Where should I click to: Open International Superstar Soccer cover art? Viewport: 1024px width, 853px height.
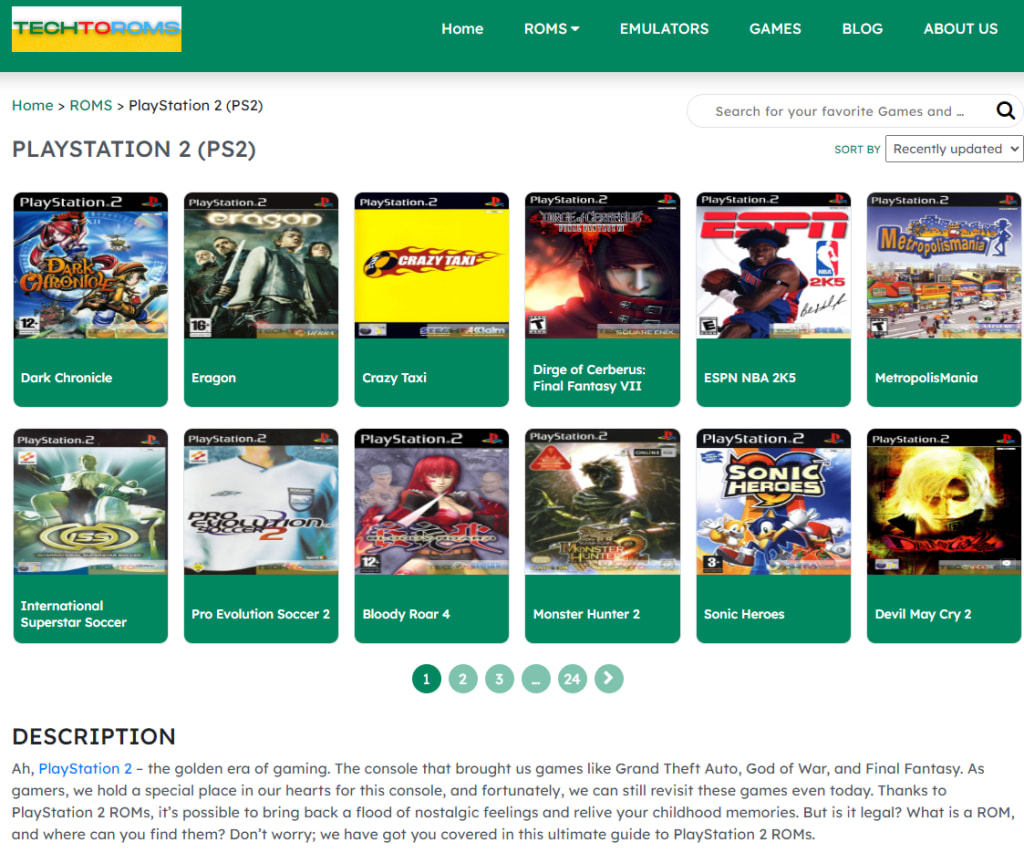(91, 502)
